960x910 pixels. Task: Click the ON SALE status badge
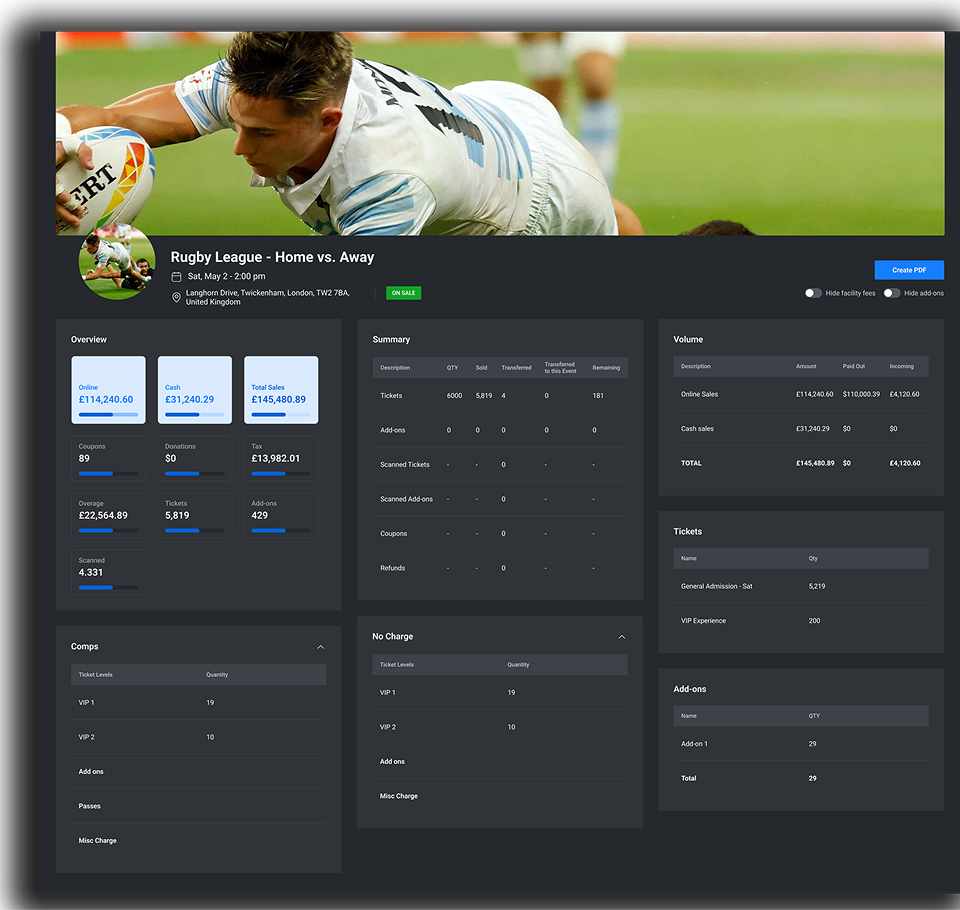[405, 293]
